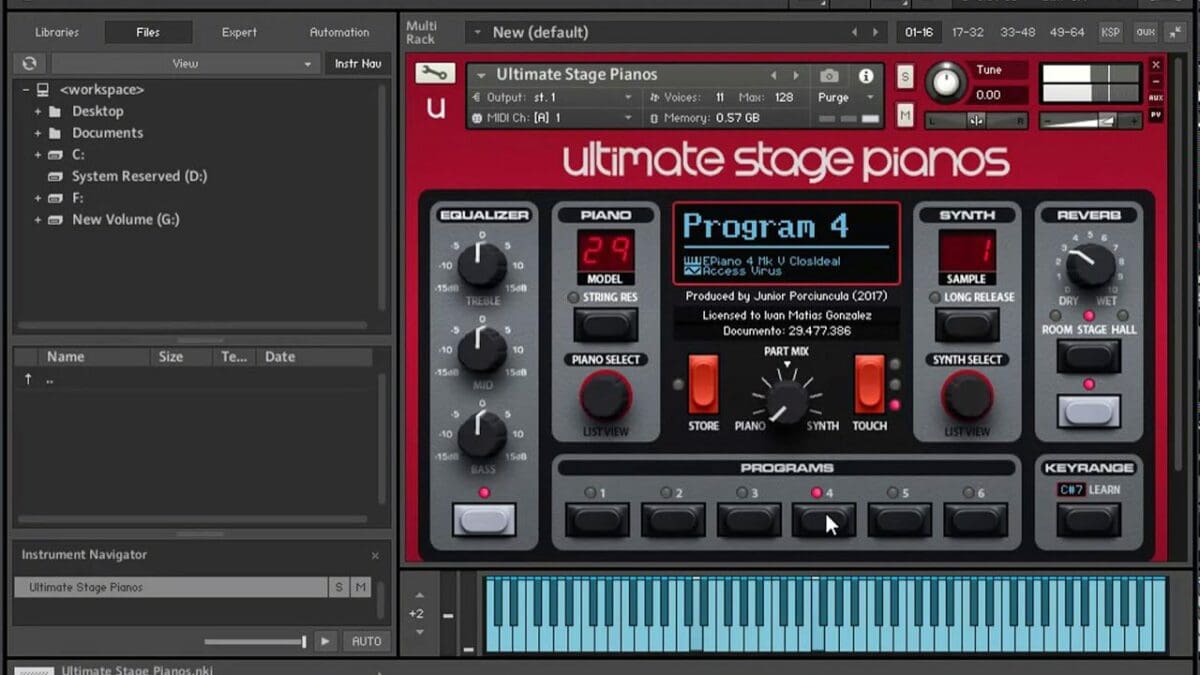Click the snapshot camera icon
The image size is (1200, 675).
point(829,74)
